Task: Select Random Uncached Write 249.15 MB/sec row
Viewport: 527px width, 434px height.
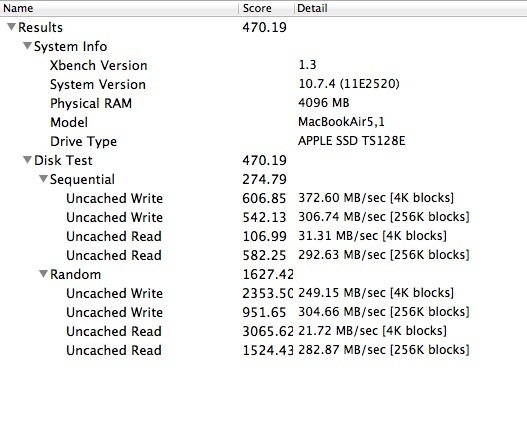Action: click(264, 293)
